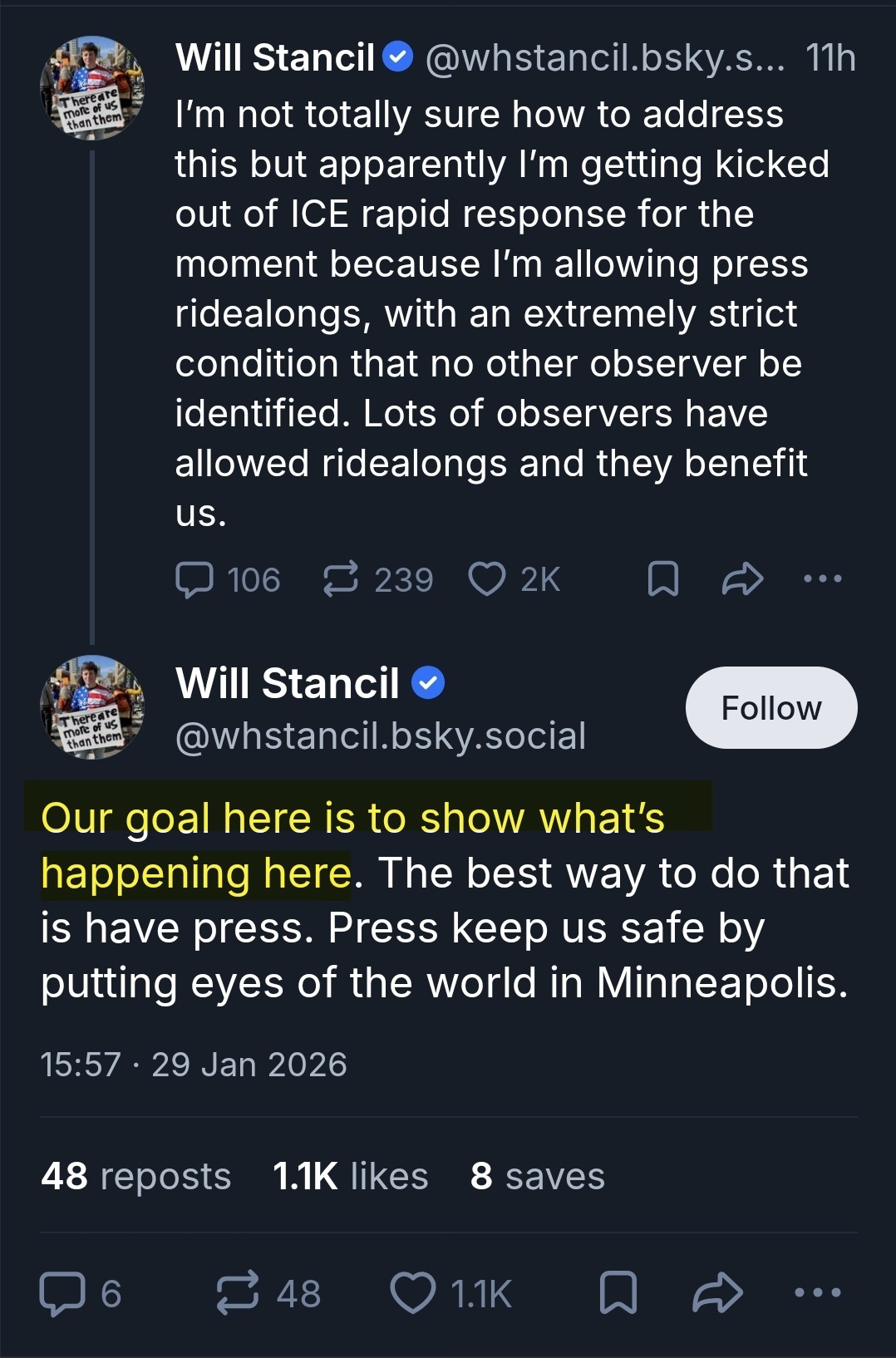
Task: Open more options menu on parent post
Action: 823,578
